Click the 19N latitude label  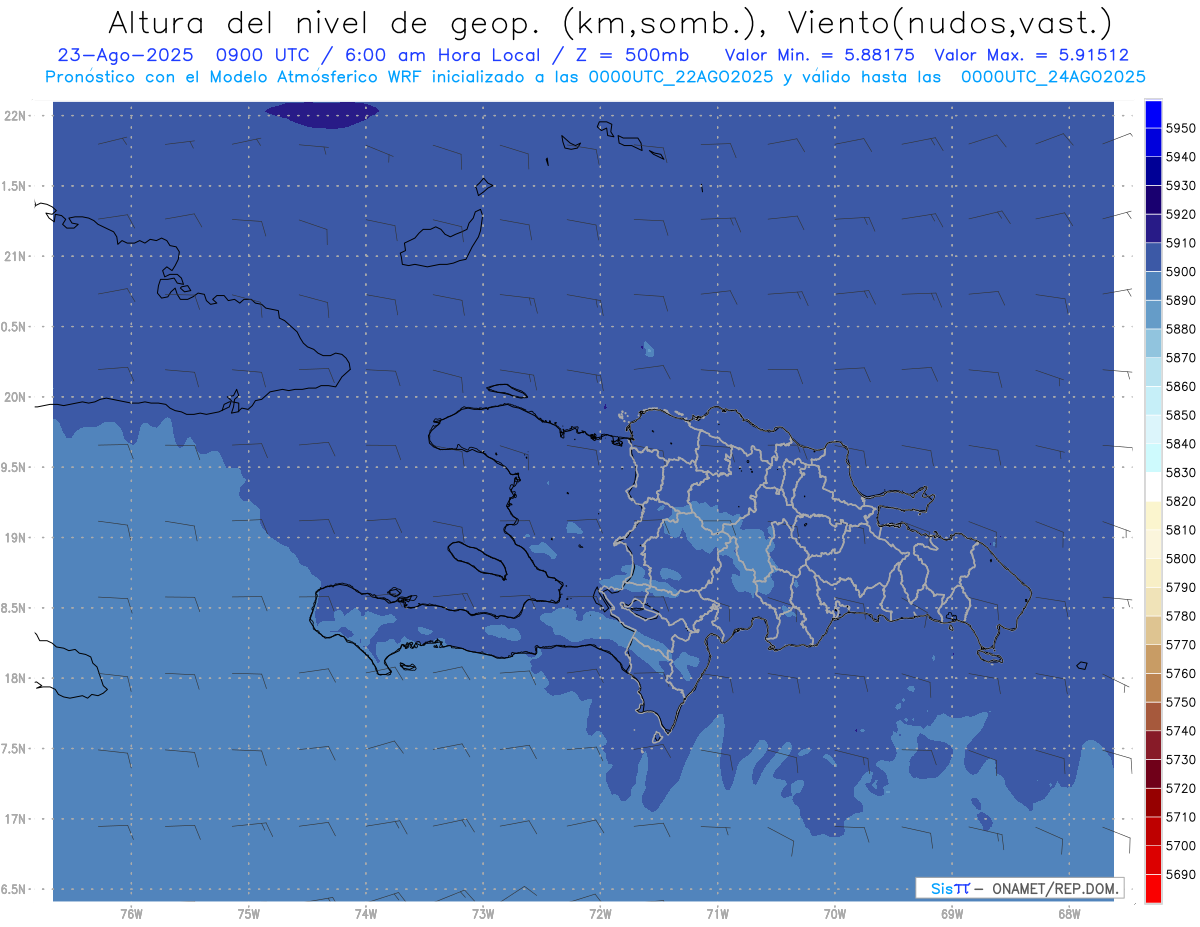coord(16,537)
